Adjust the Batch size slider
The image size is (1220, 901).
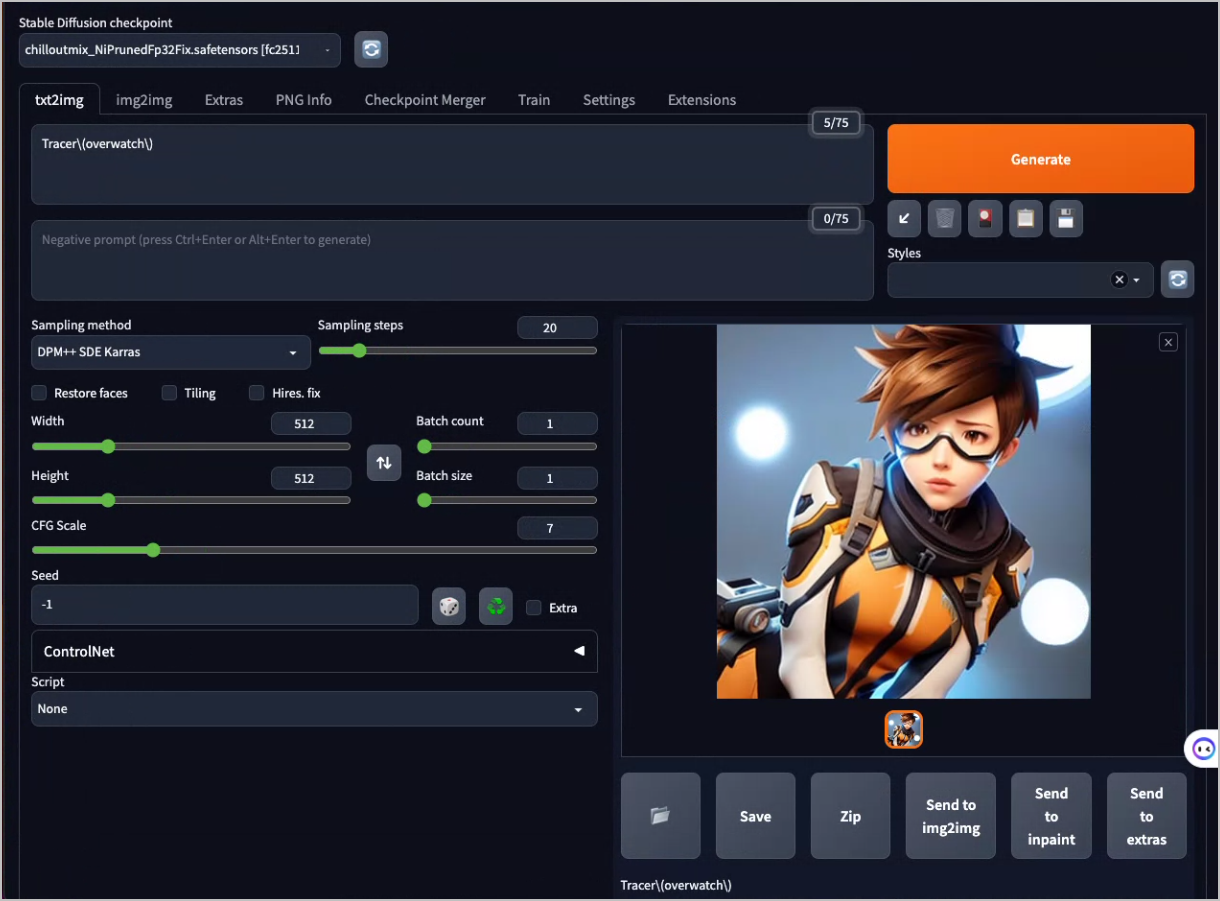[507, 500]
